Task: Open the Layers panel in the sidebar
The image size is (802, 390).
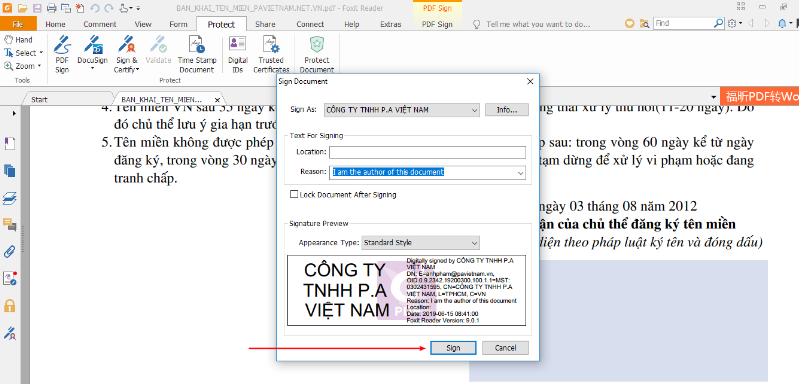Action: point(10,198)
